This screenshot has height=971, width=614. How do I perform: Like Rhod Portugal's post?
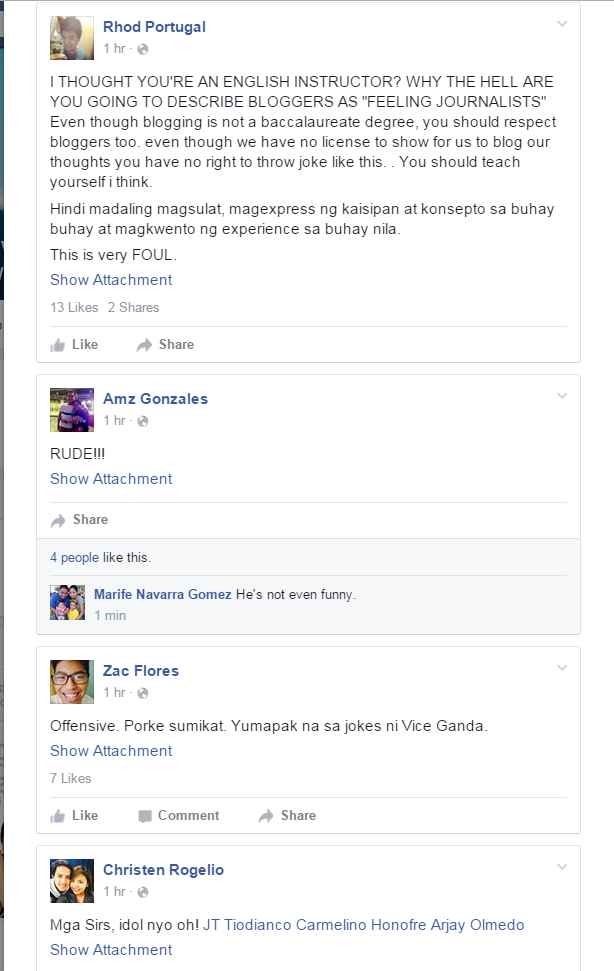[74, 344]
